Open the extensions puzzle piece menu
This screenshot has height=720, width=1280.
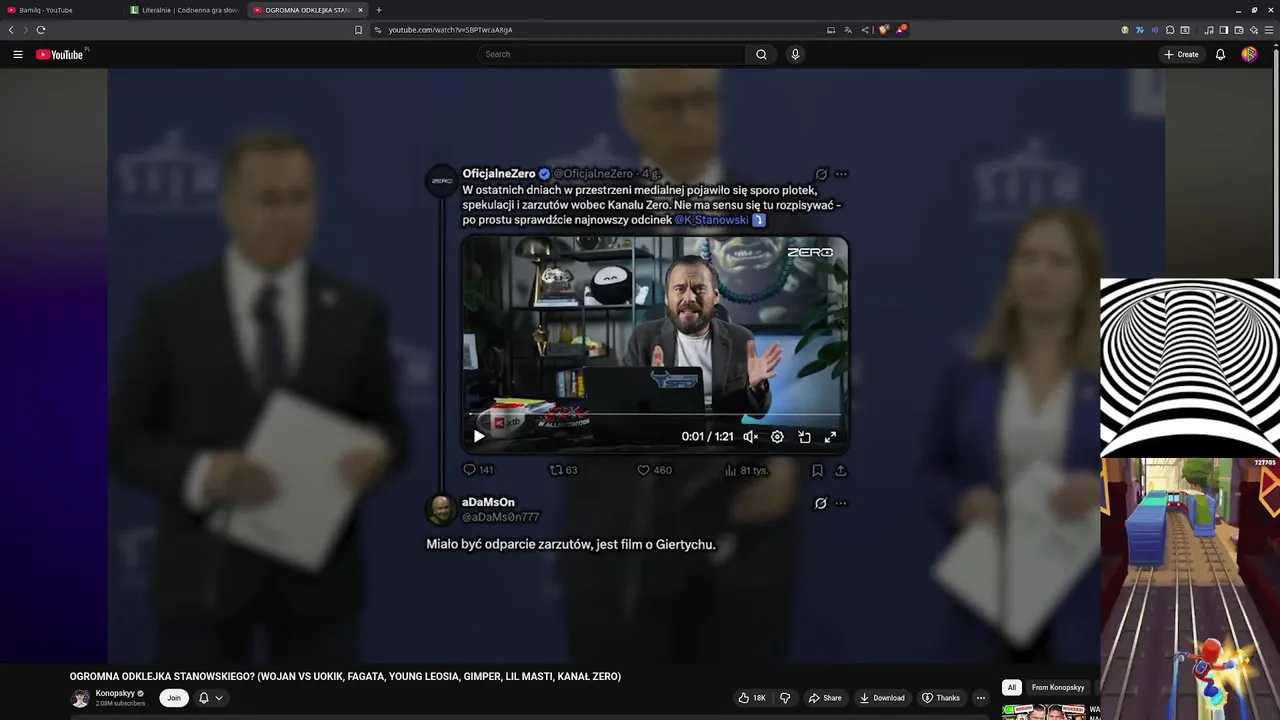click(x=1170, y=30)
